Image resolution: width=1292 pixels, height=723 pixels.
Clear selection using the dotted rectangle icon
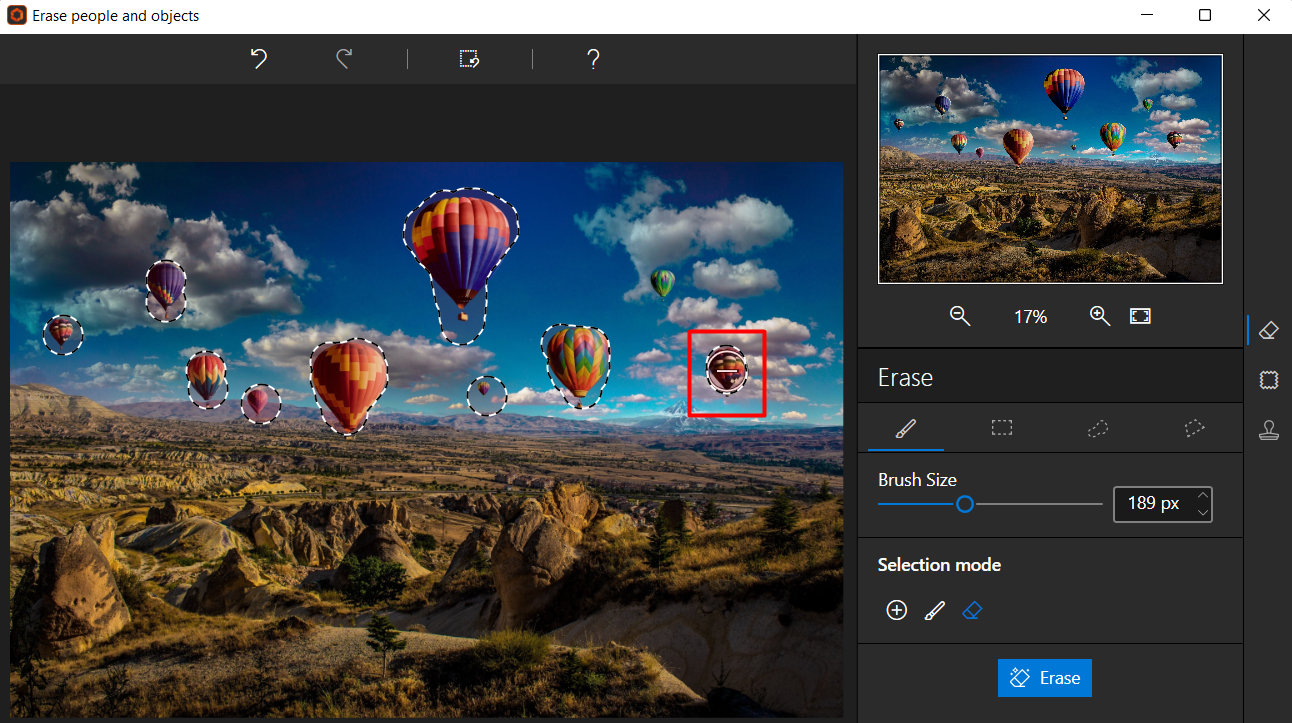pyautogui.click(x=469, y=59)
